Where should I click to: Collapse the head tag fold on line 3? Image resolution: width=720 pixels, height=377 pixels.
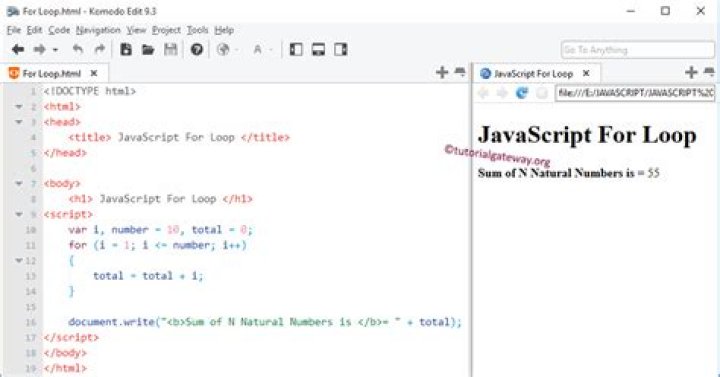click(19, 122)
